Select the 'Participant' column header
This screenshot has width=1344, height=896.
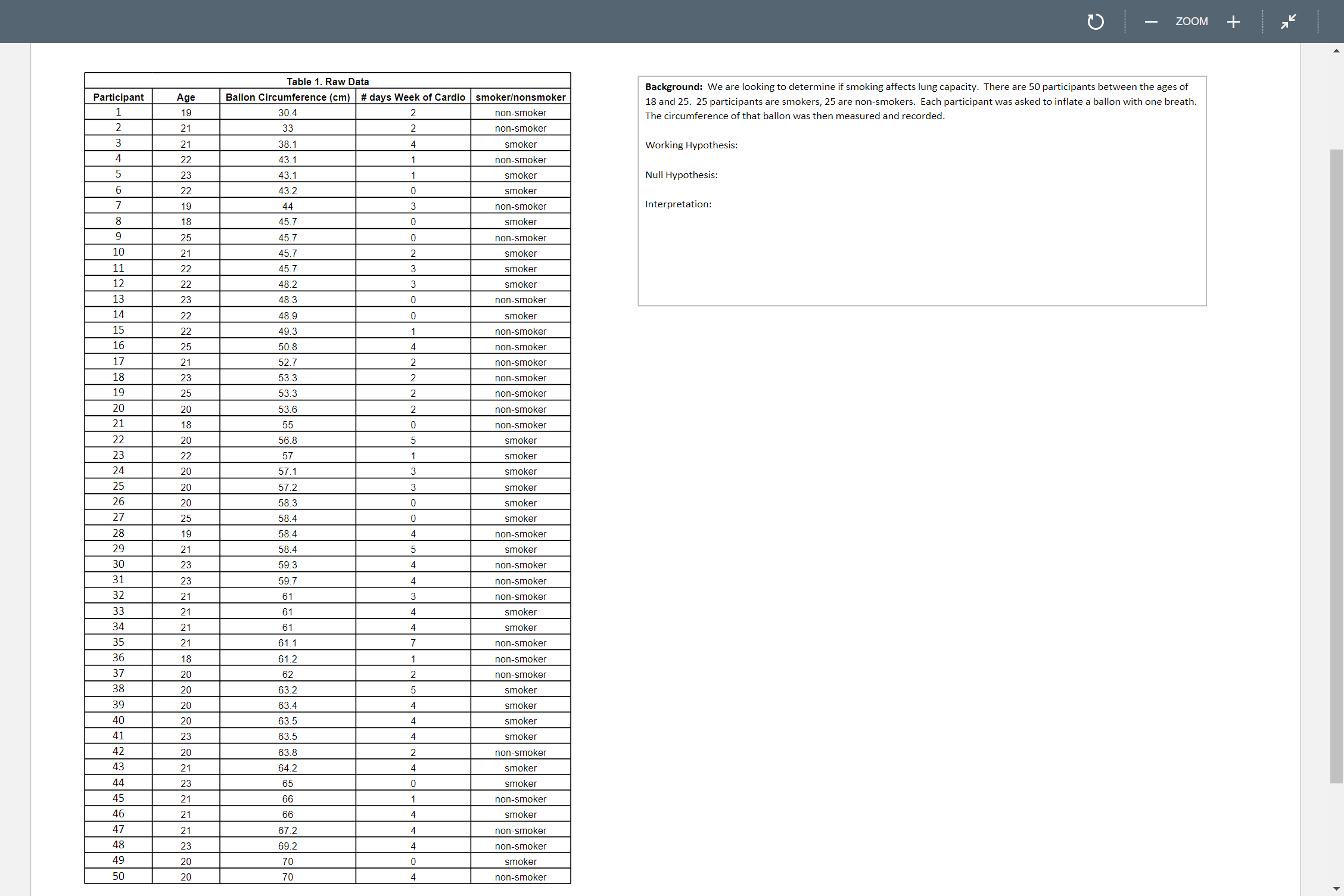coord(118,97)
